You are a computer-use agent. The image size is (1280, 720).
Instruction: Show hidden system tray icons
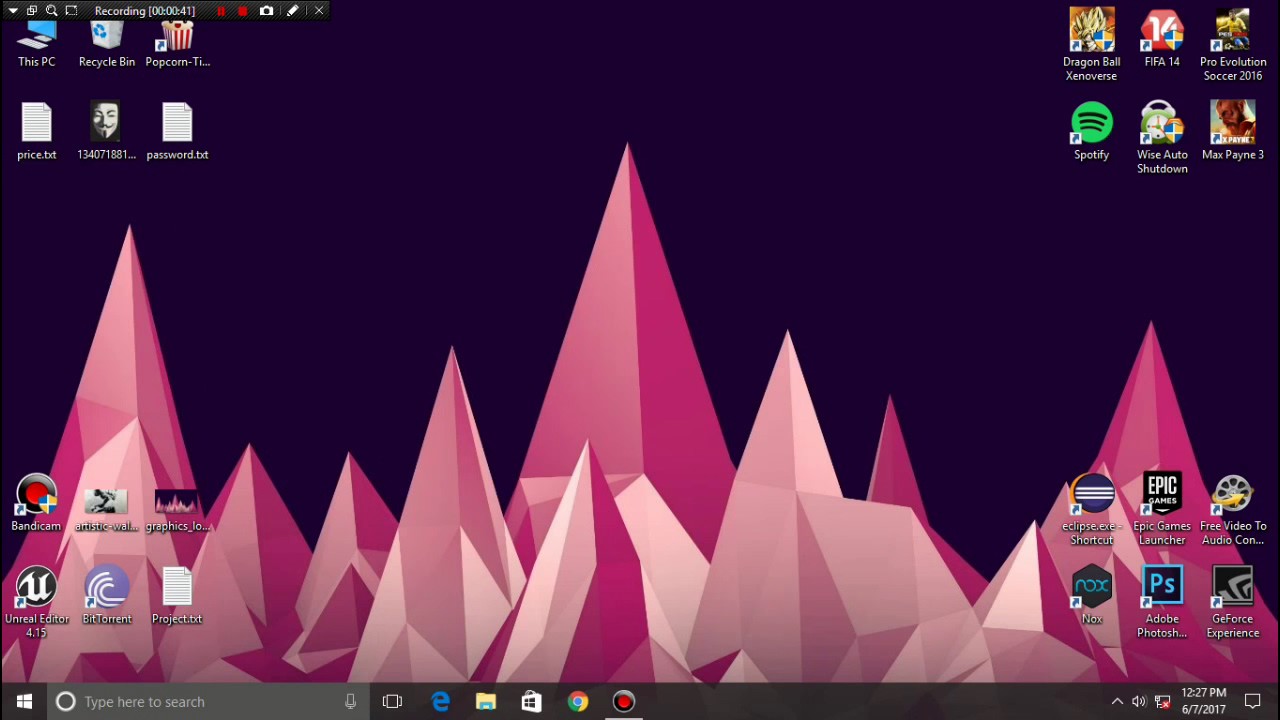click(x=1117, y=702)
